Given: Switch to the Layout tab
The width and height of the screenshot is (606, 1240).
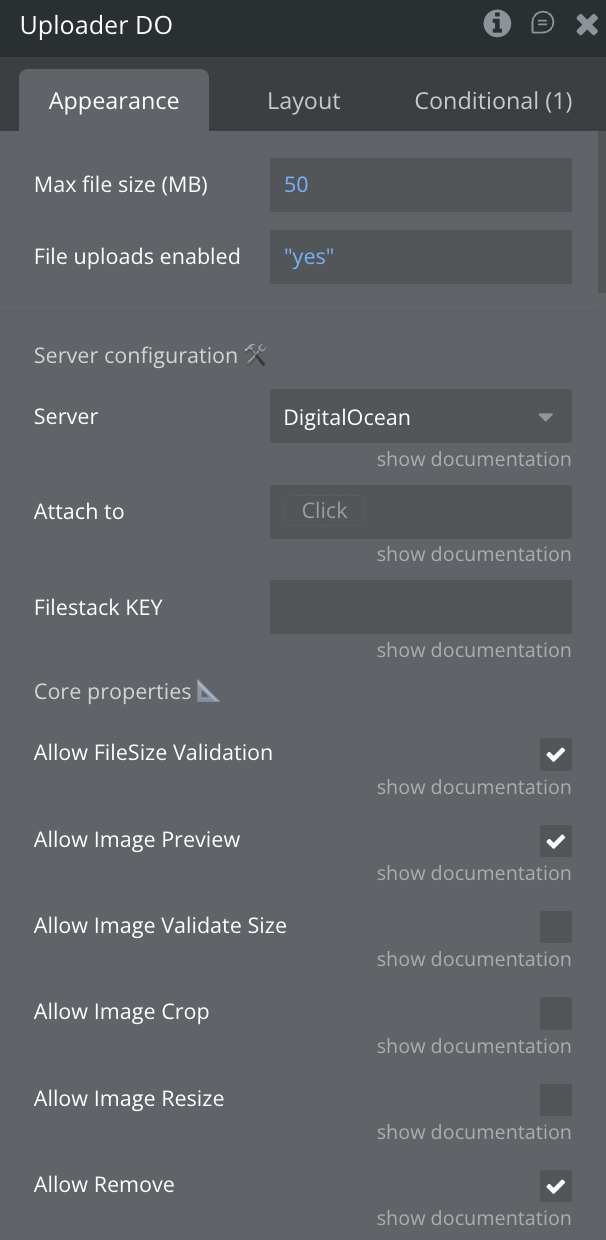Looking at the screenshot, I should [303, 101].
